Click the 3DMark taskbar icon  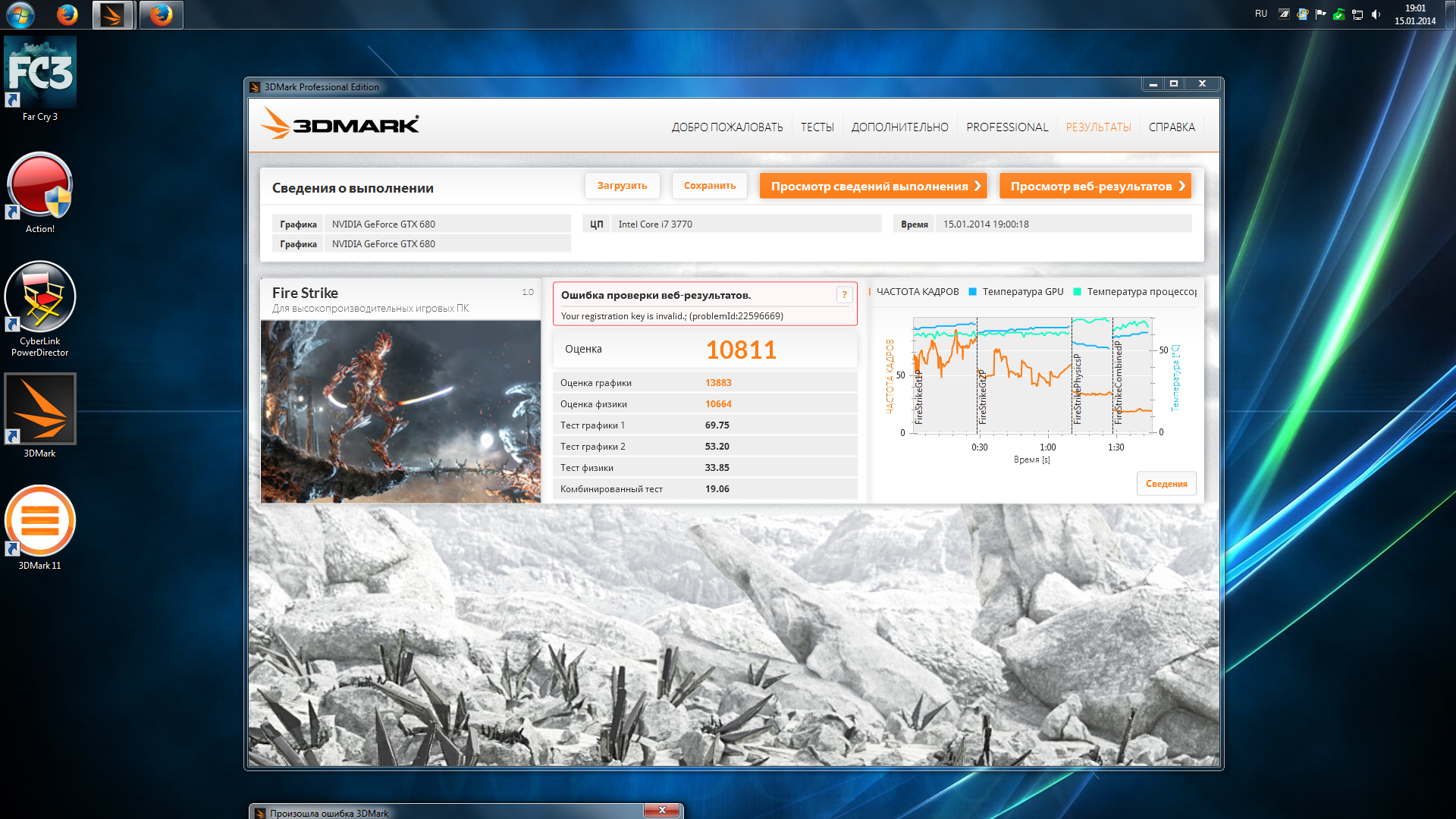(113, 14)
